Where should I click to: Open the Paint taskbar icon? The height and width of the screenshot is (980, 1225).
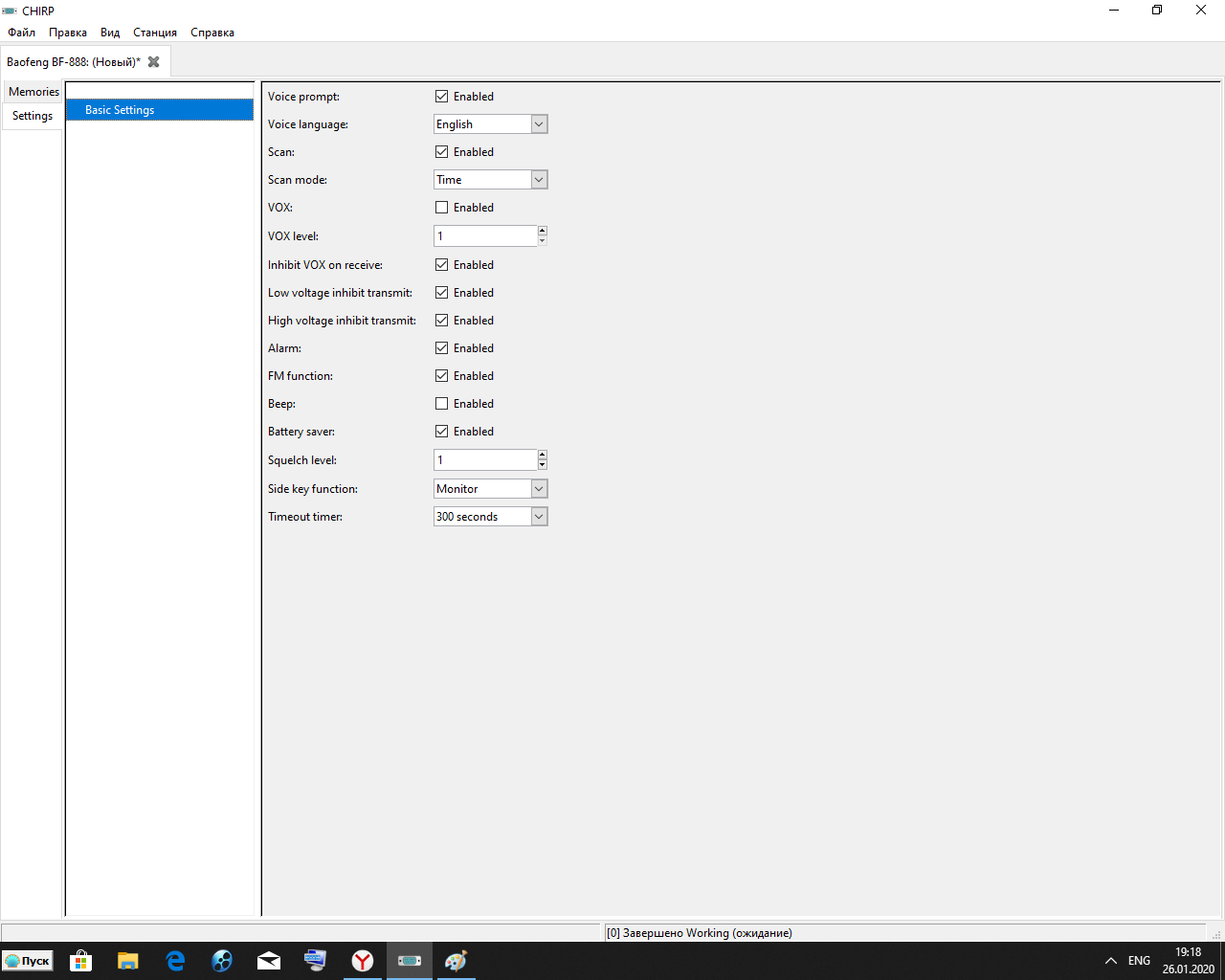(457, 961)
